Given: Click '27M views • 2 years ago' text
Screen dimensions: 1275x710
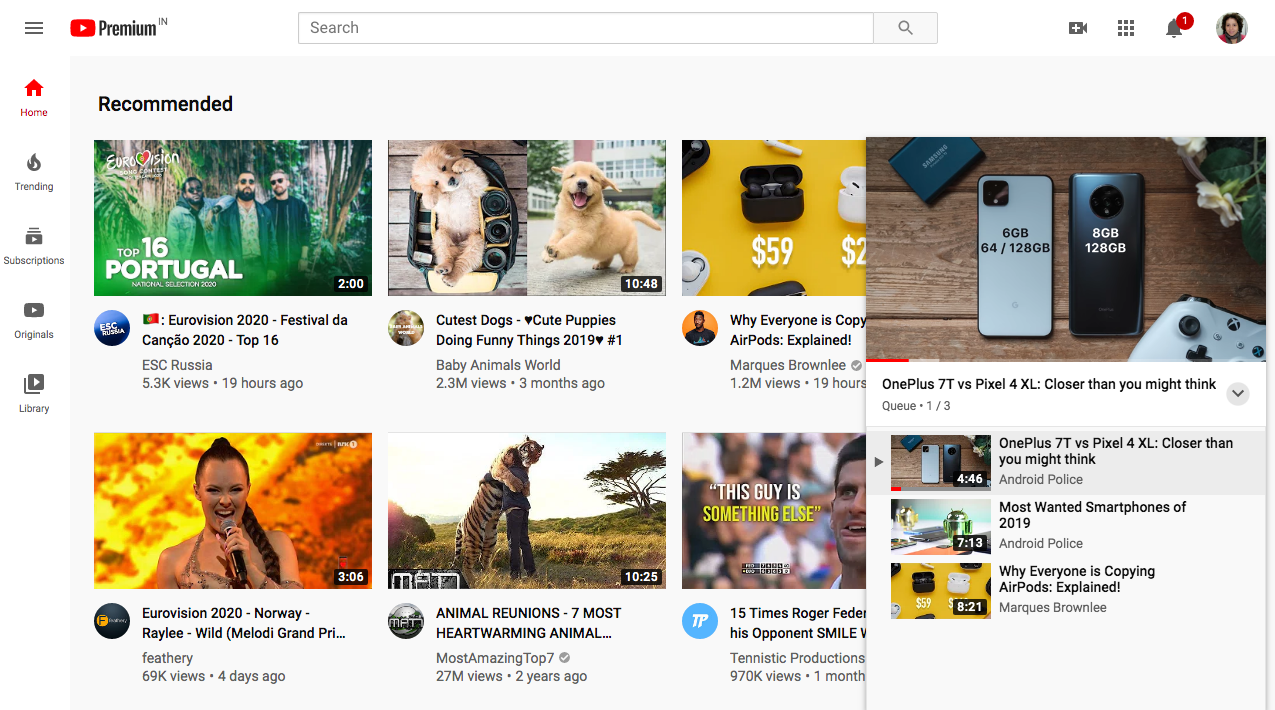Looking at the screenshot, I should [511, 676].
